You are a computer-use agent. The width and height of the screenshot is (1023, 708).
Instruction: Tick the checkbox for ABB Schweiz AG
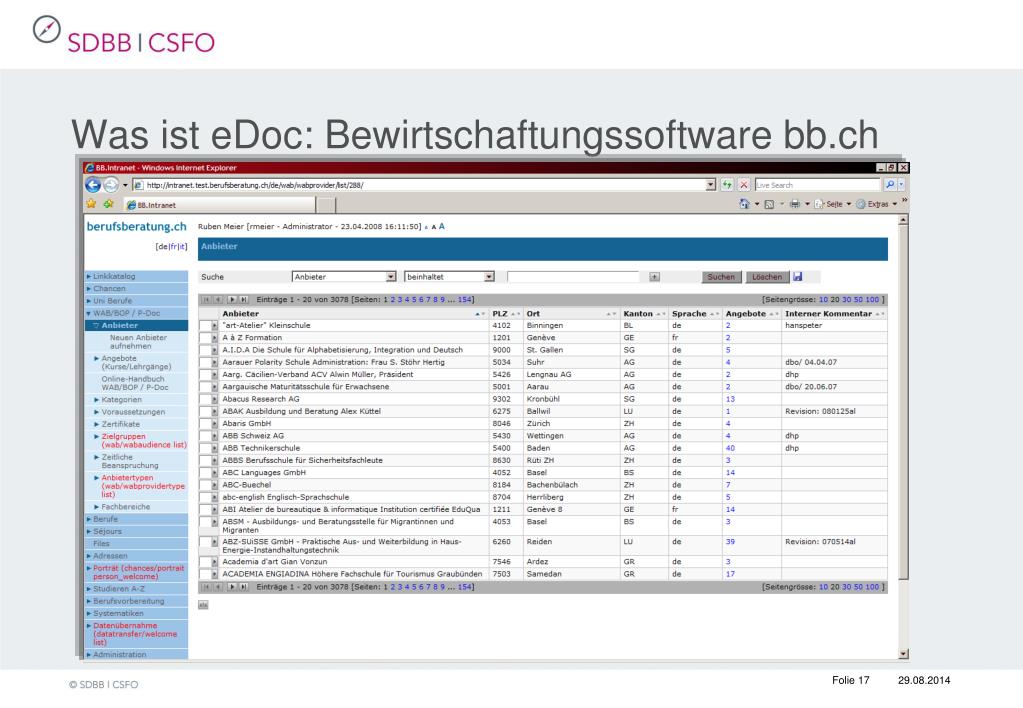tap(206, 436)
